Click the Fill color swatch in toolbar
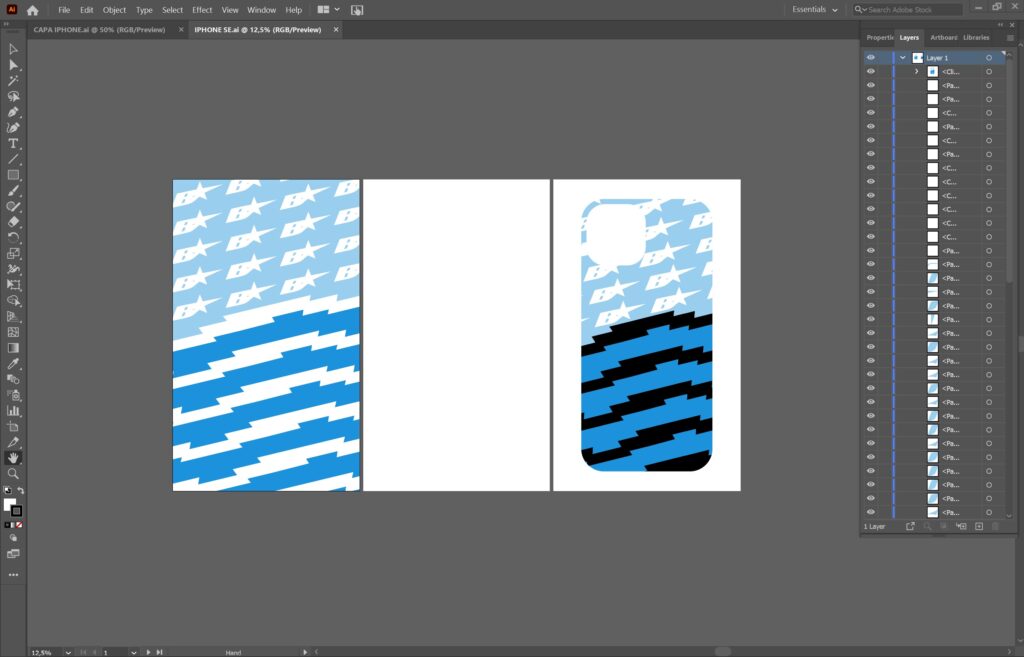1024x657 pixels. 10,505
